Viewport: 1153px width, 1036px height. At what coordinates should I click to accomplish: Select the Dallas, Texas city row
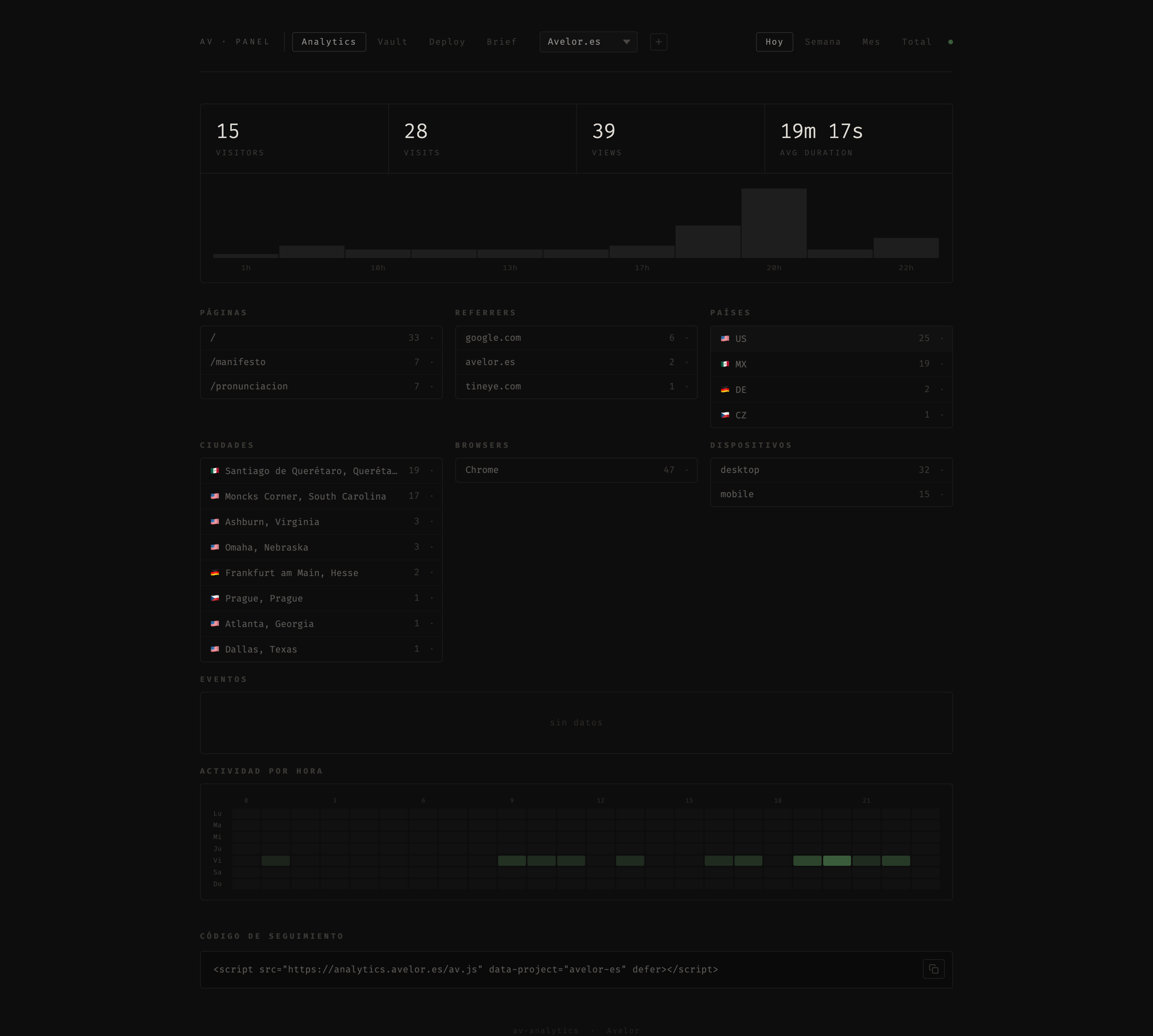321,649
